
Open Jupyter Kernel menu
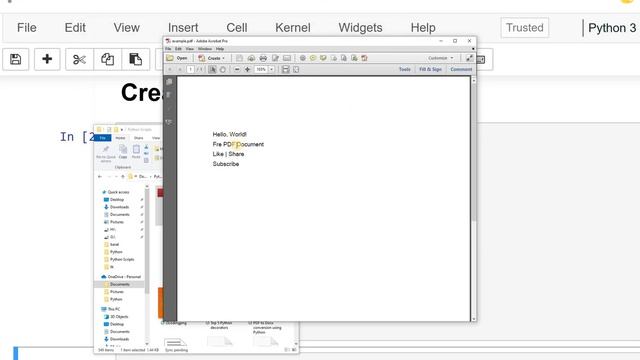pos(293,28)
